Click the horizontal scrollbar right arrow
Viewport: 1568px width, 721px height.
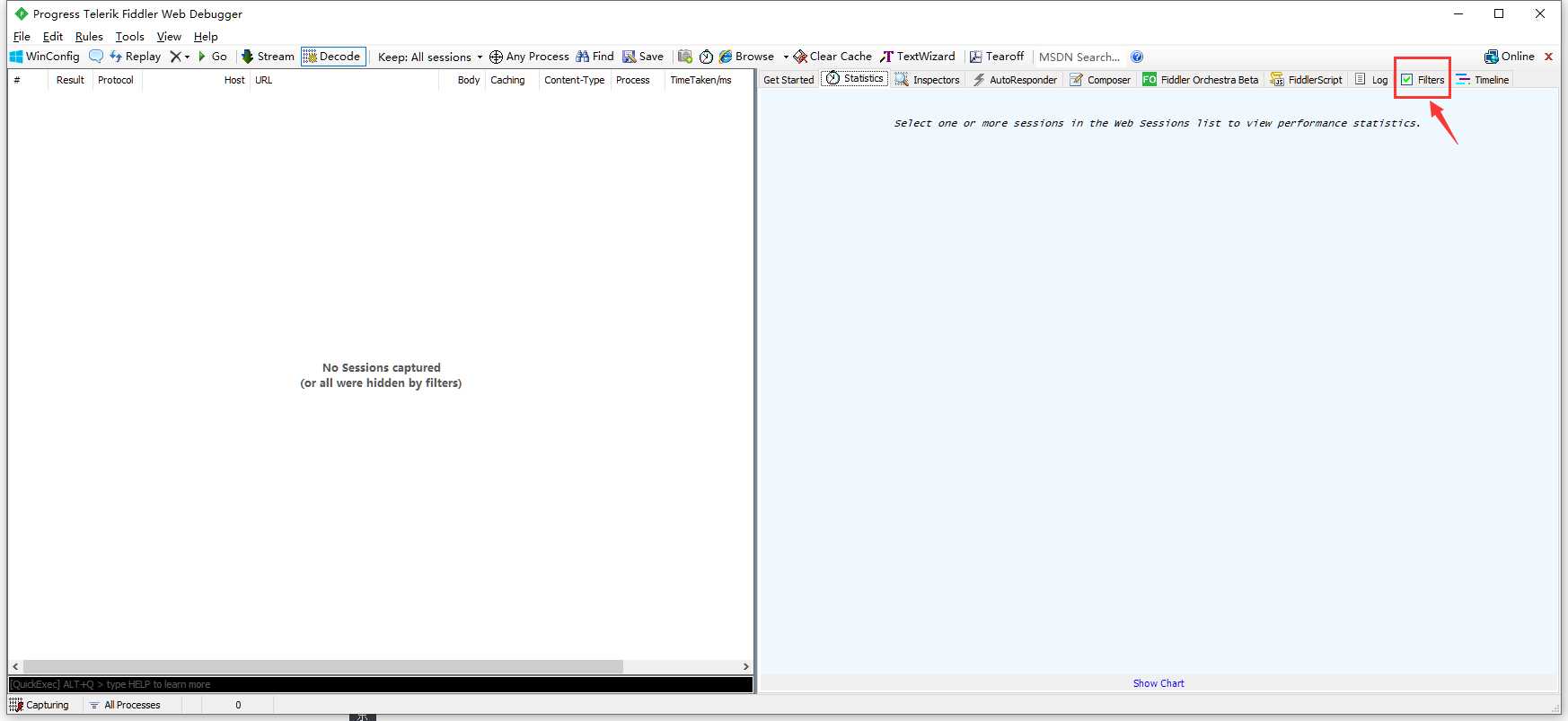745,666
